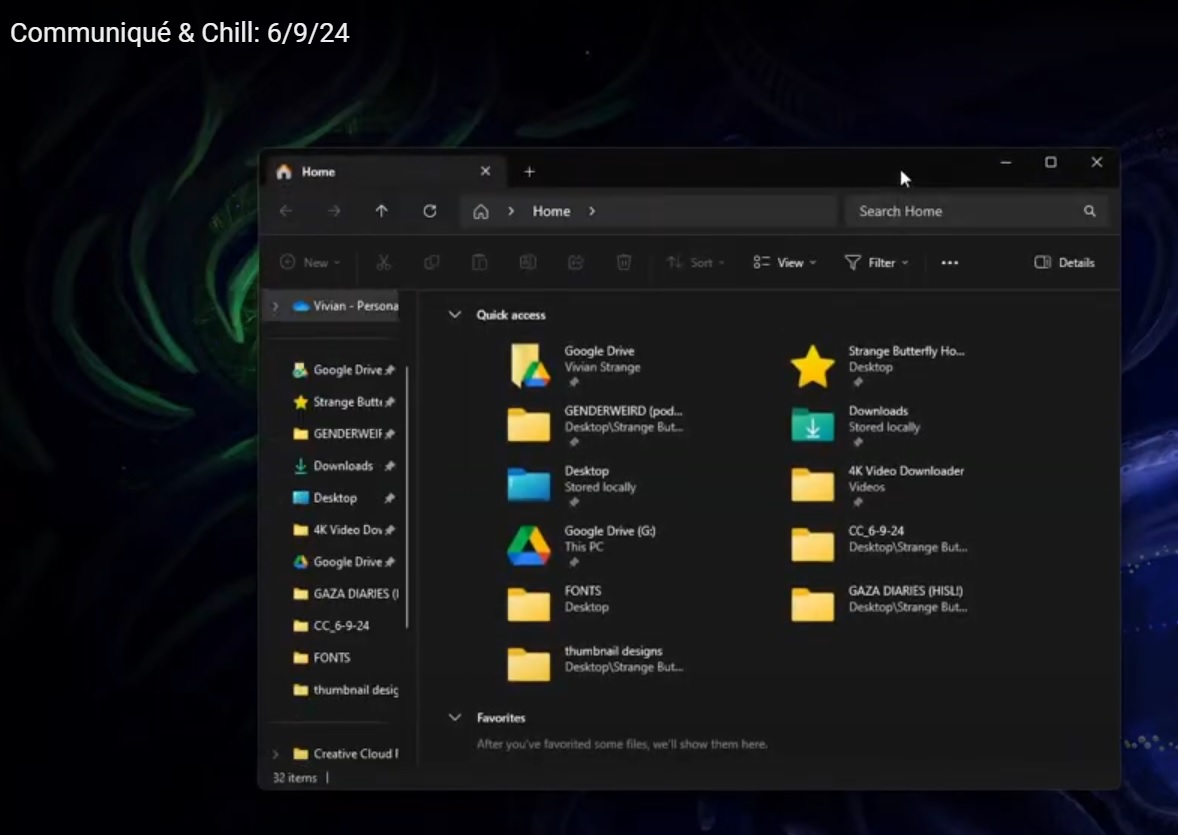Close the Home tab

click(485, 172)
